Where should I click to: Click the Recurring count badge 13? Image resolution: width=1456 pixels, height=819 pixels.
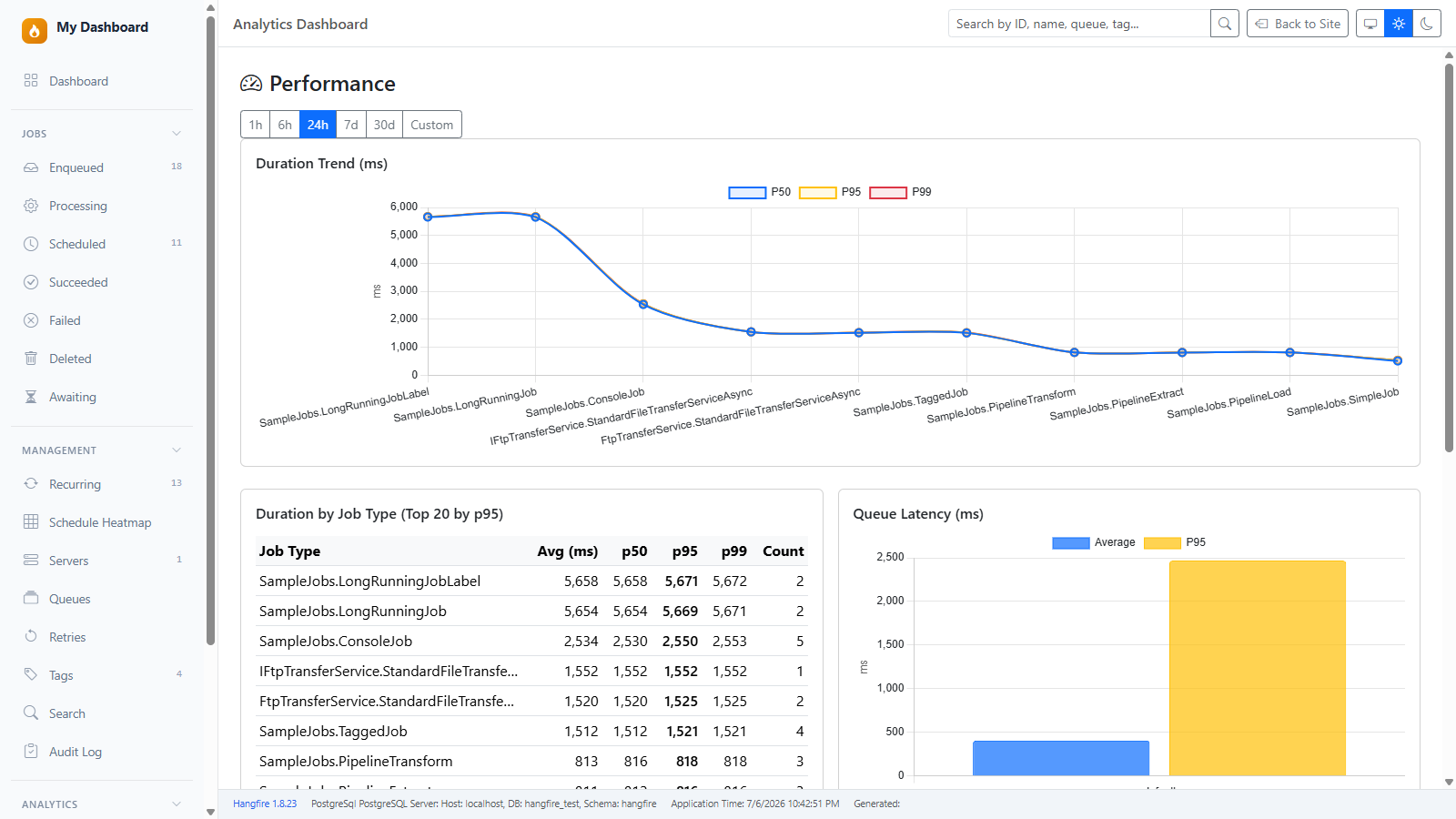click(177, 483)
